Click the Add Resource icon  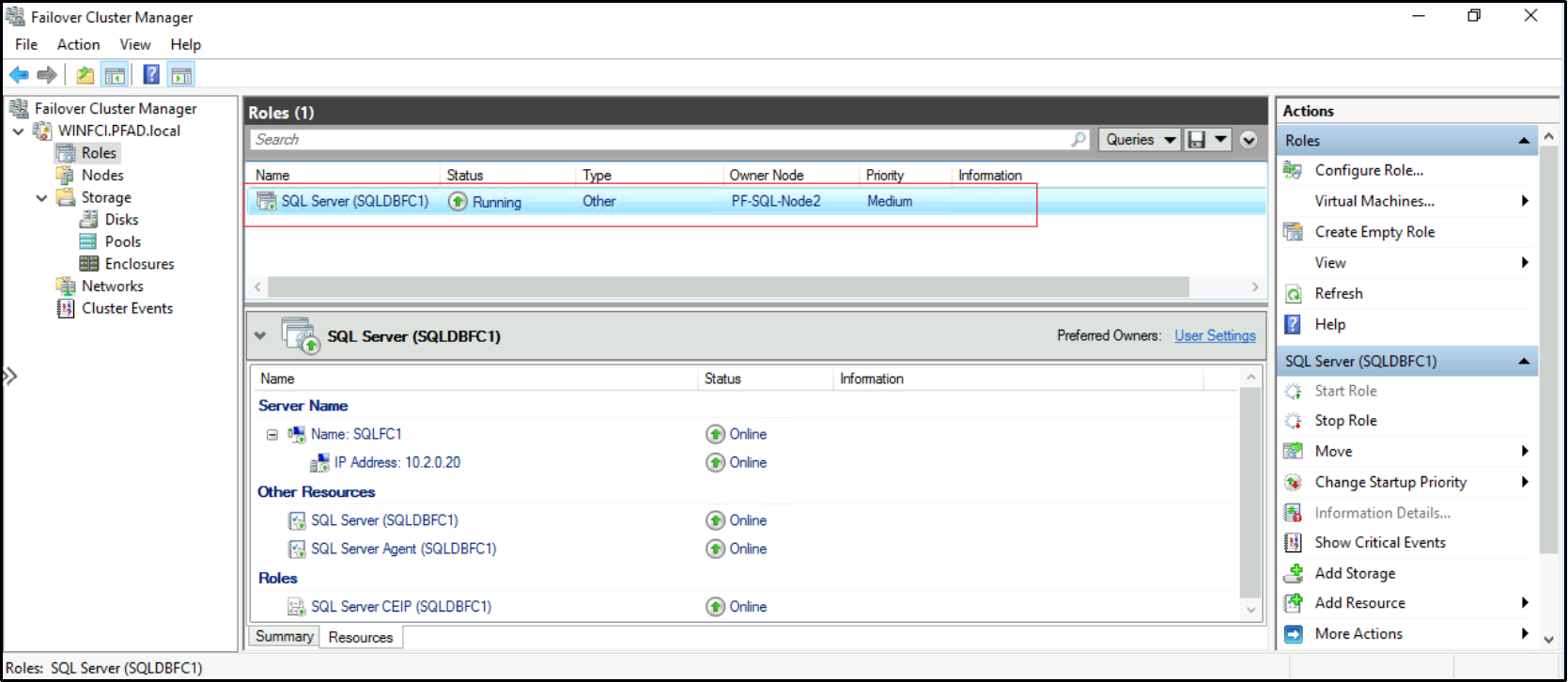1294,602
